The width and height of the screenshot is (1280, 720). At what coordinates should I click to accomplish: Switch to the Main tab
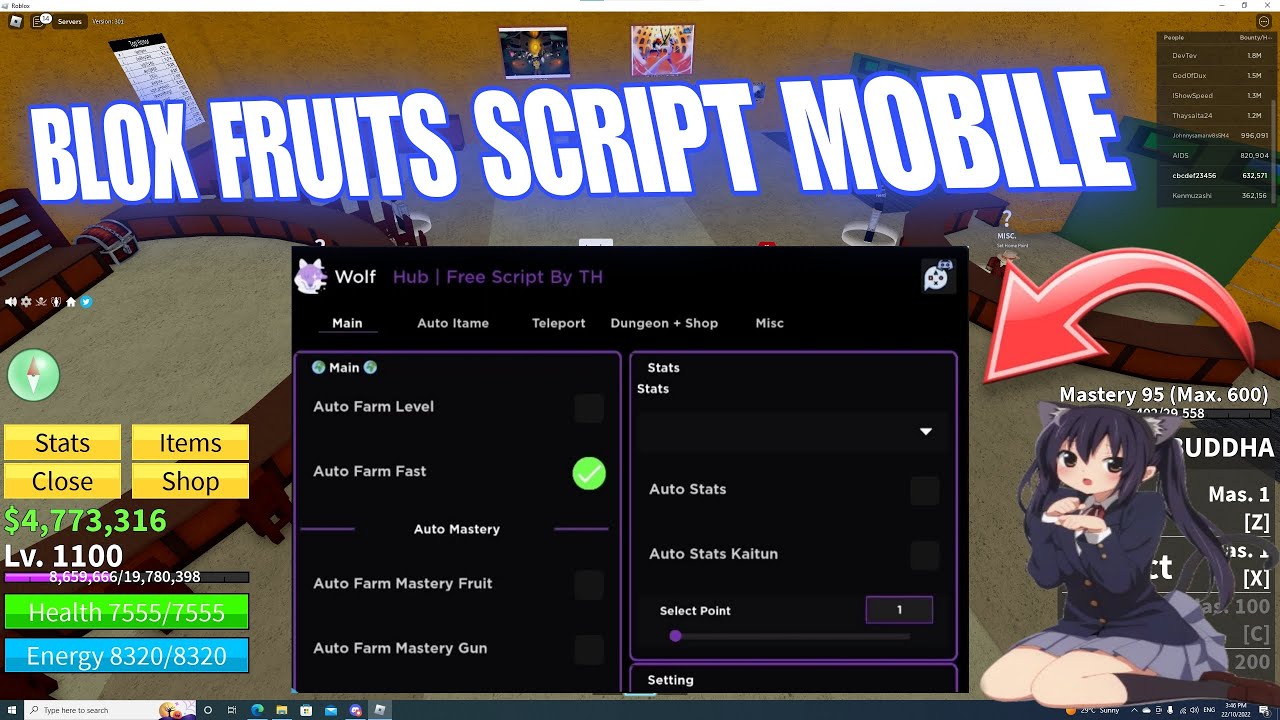[347, 323]
